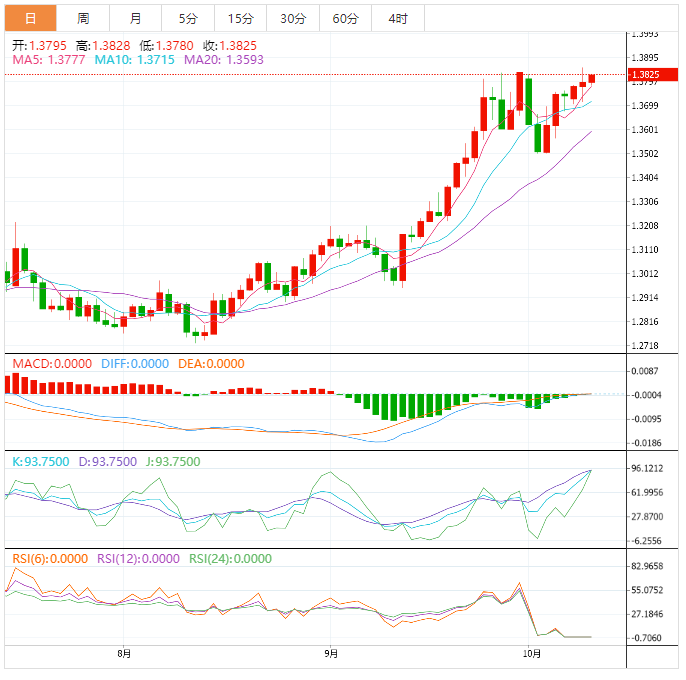Viewport: 686px width, 680px height.
Task: Click the 9月 date axis marker
Action: click(331, 654)
